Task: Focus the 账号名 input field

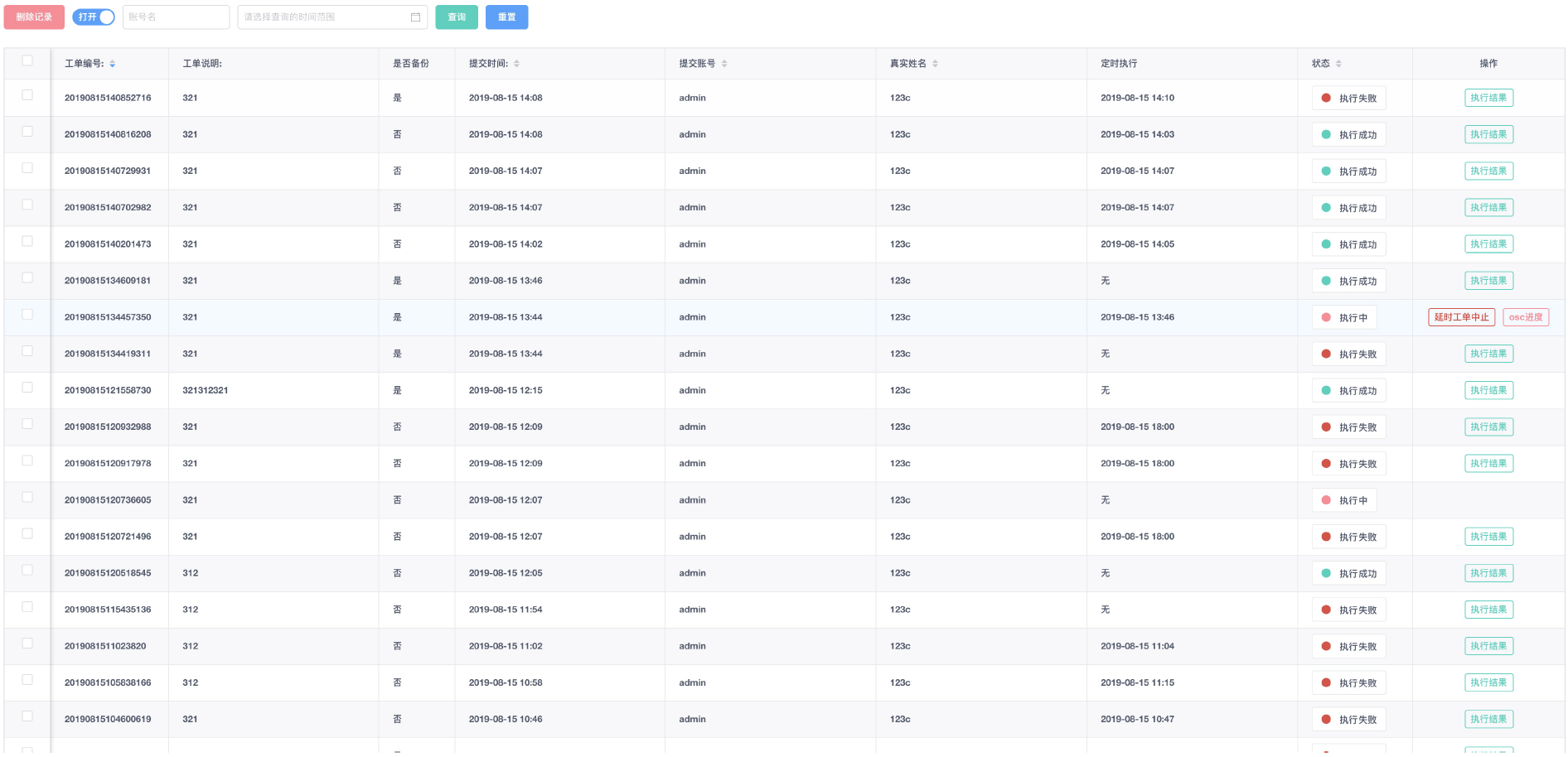Action: tap(176, 17)
